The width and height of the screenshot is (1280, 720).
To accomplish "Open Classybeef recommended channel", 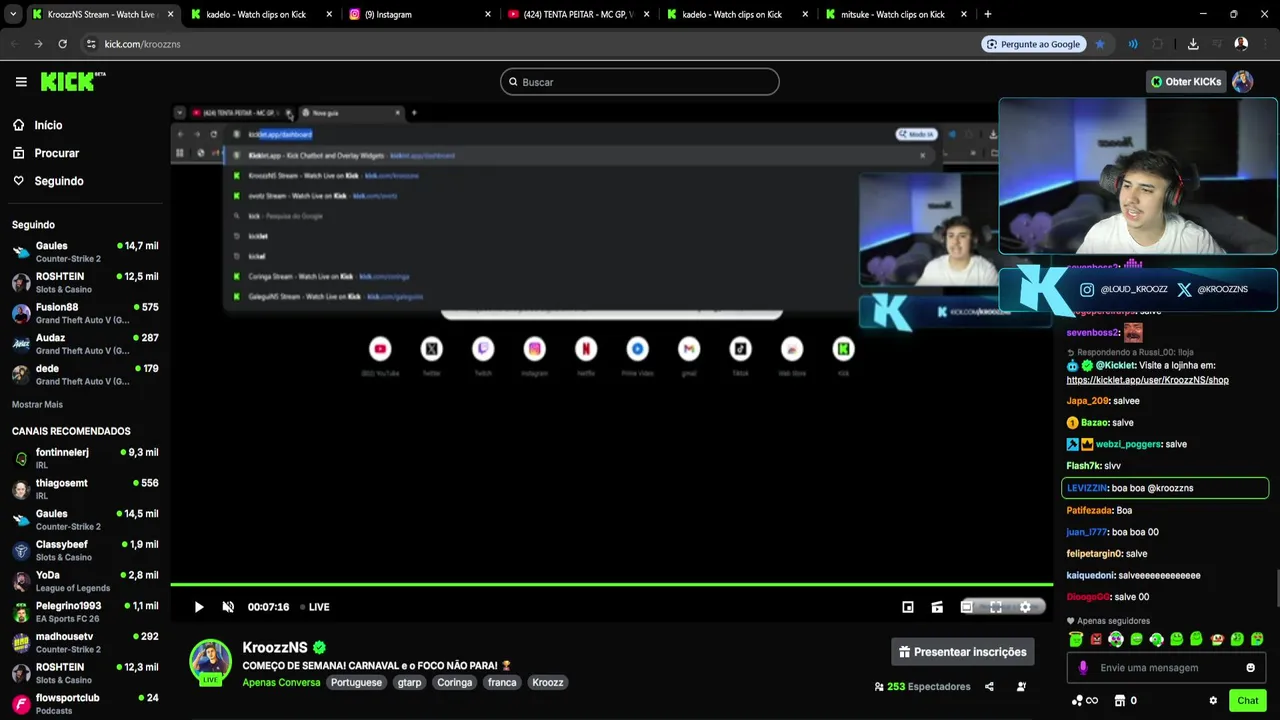I will pyautogui.click(x=85, y=551).
